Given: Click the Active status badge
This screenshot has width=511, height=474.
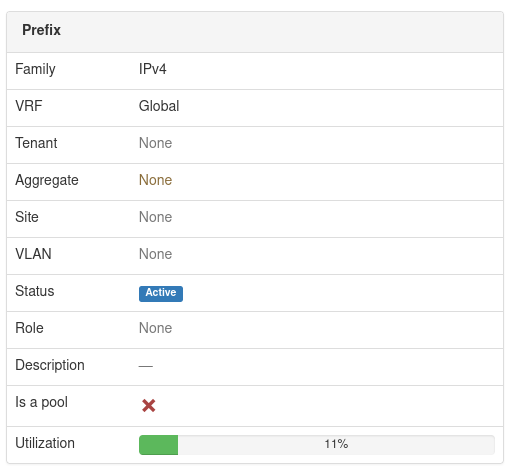Looking at the screenshot, I should coord(161,294).
